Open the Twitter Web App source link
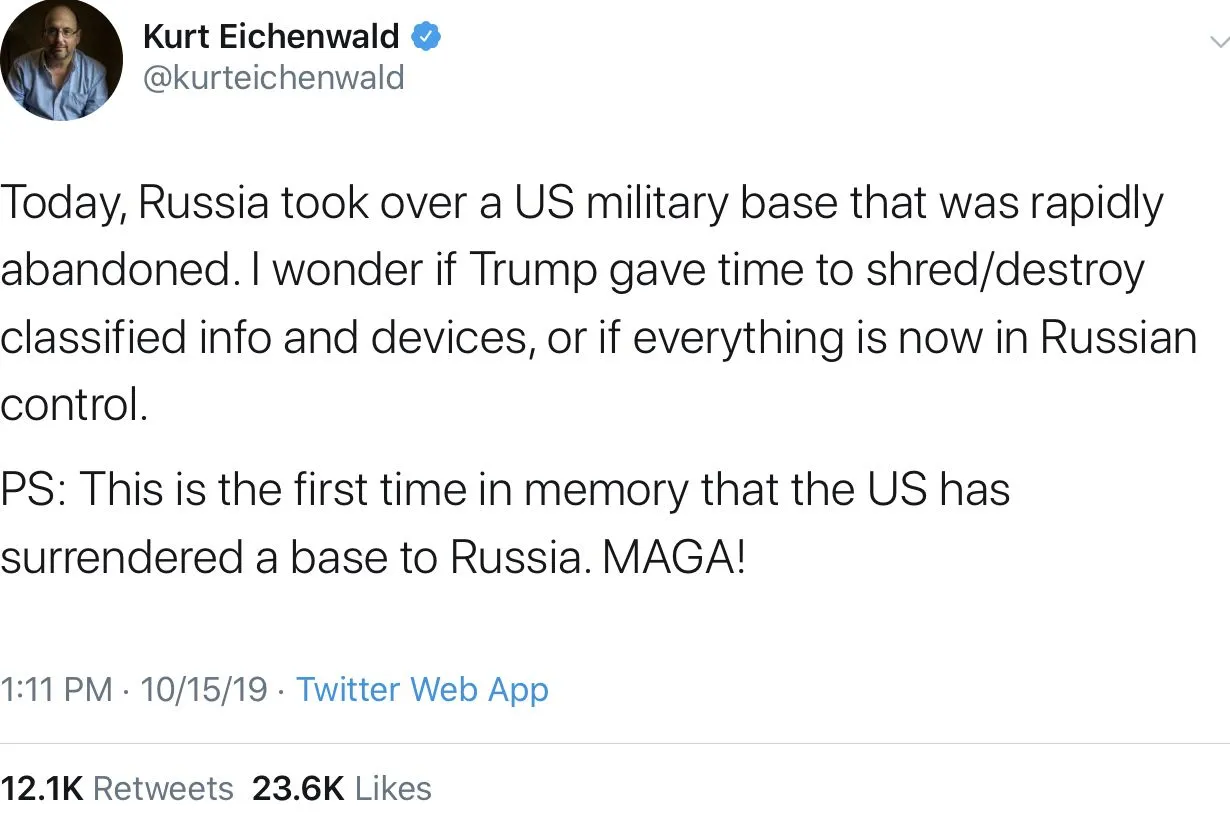The image size is (1230, 820). (x=422, y=689)
